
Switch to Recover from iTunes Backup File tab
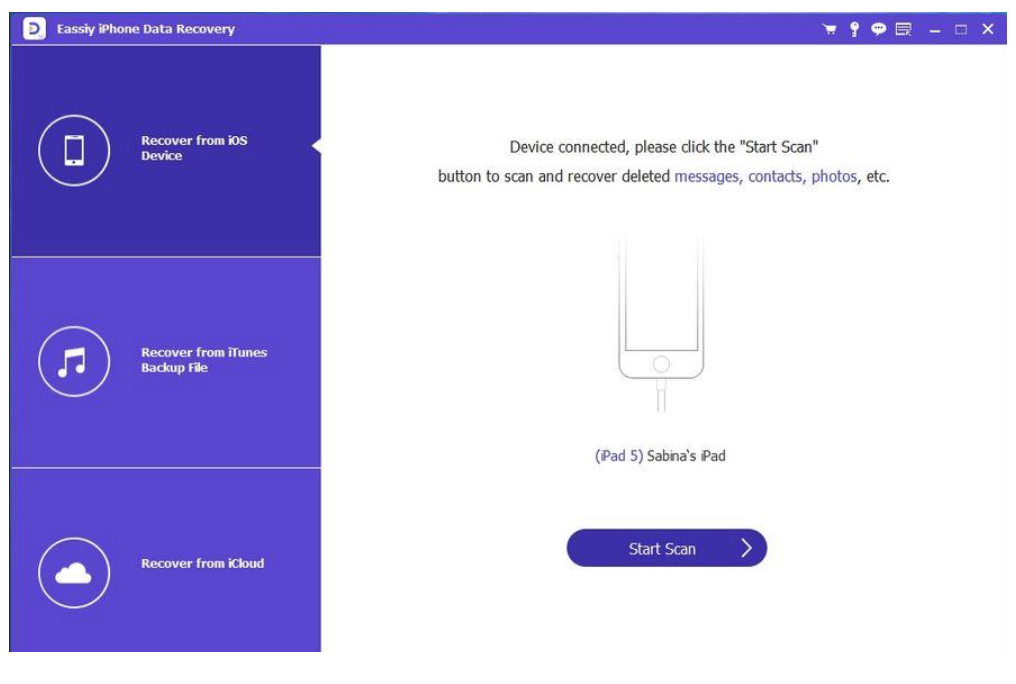point(165,362)
